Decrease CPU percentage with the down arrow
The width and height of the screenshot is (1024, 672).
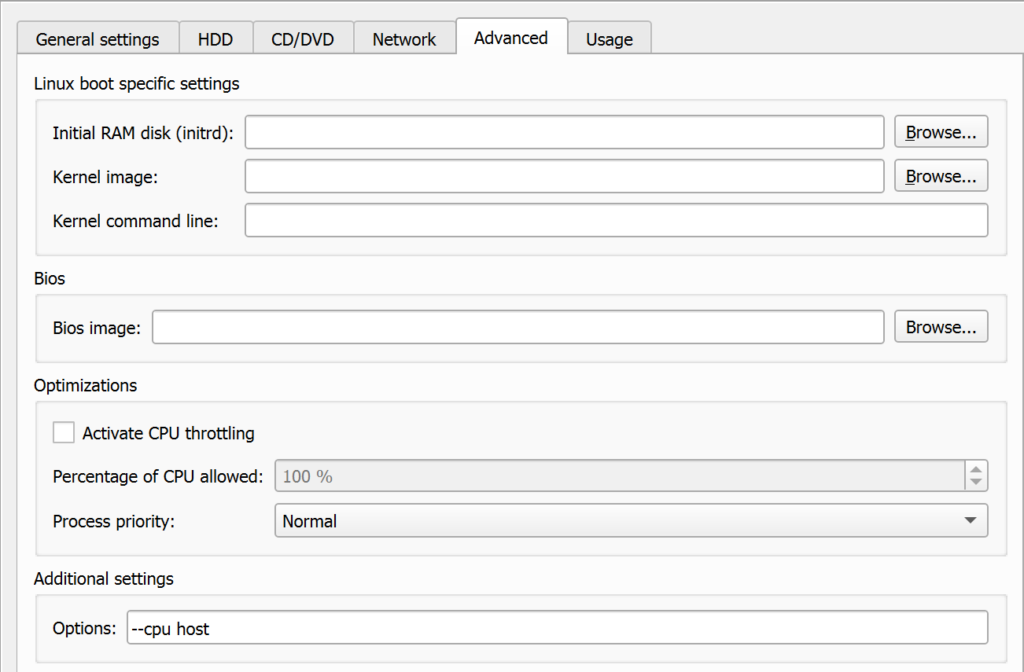point(976,482)
